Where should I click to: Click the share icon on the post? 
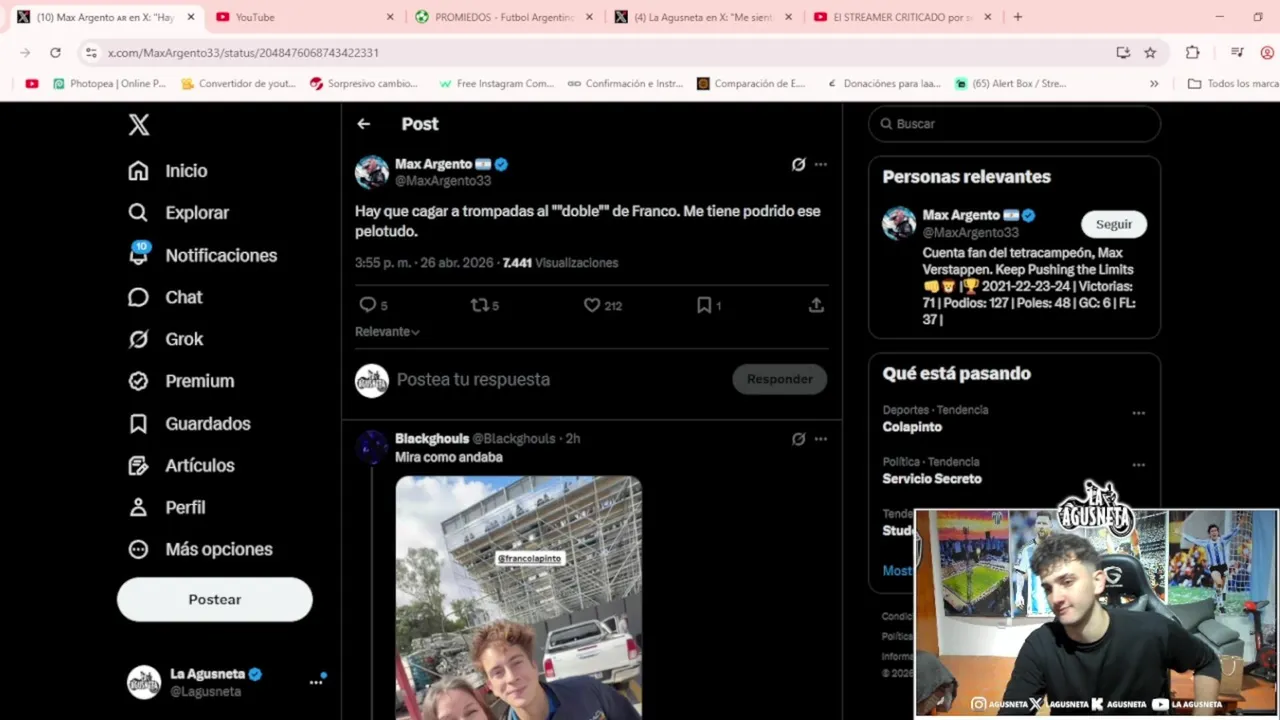coord(816,305)
